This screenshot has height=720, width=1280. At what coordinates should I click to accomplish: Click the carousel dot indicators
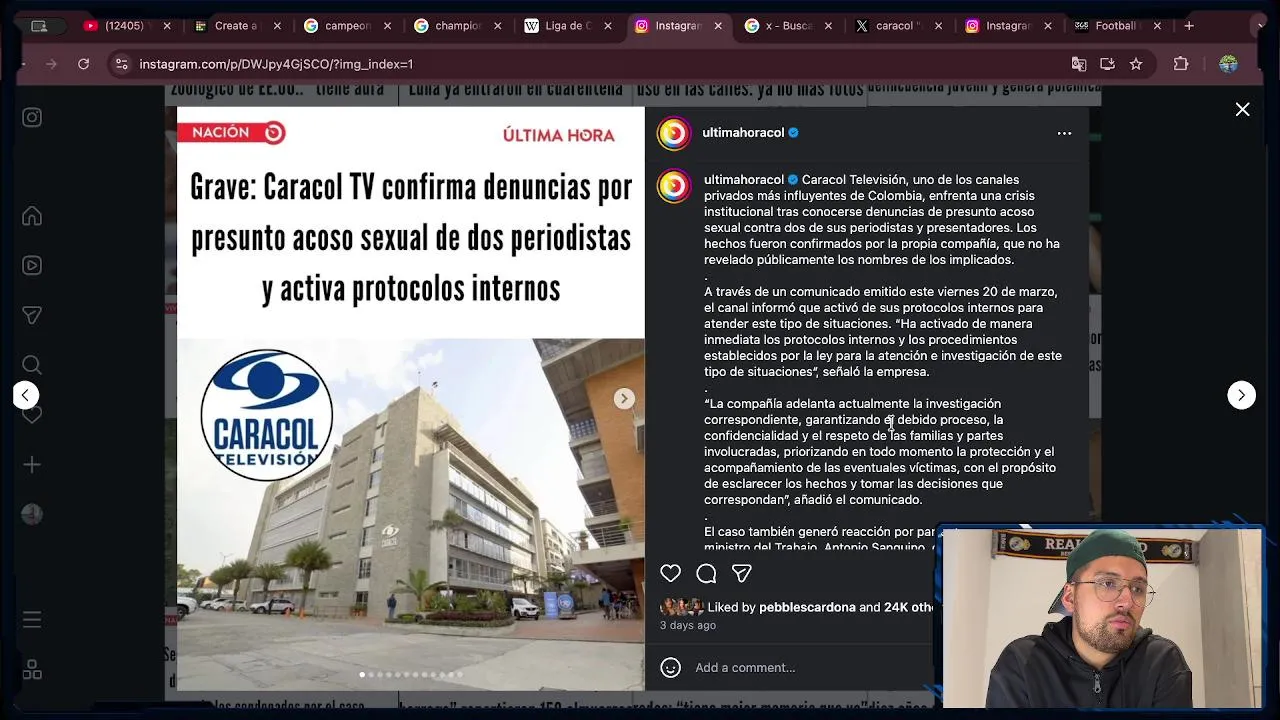click(411, 675)
